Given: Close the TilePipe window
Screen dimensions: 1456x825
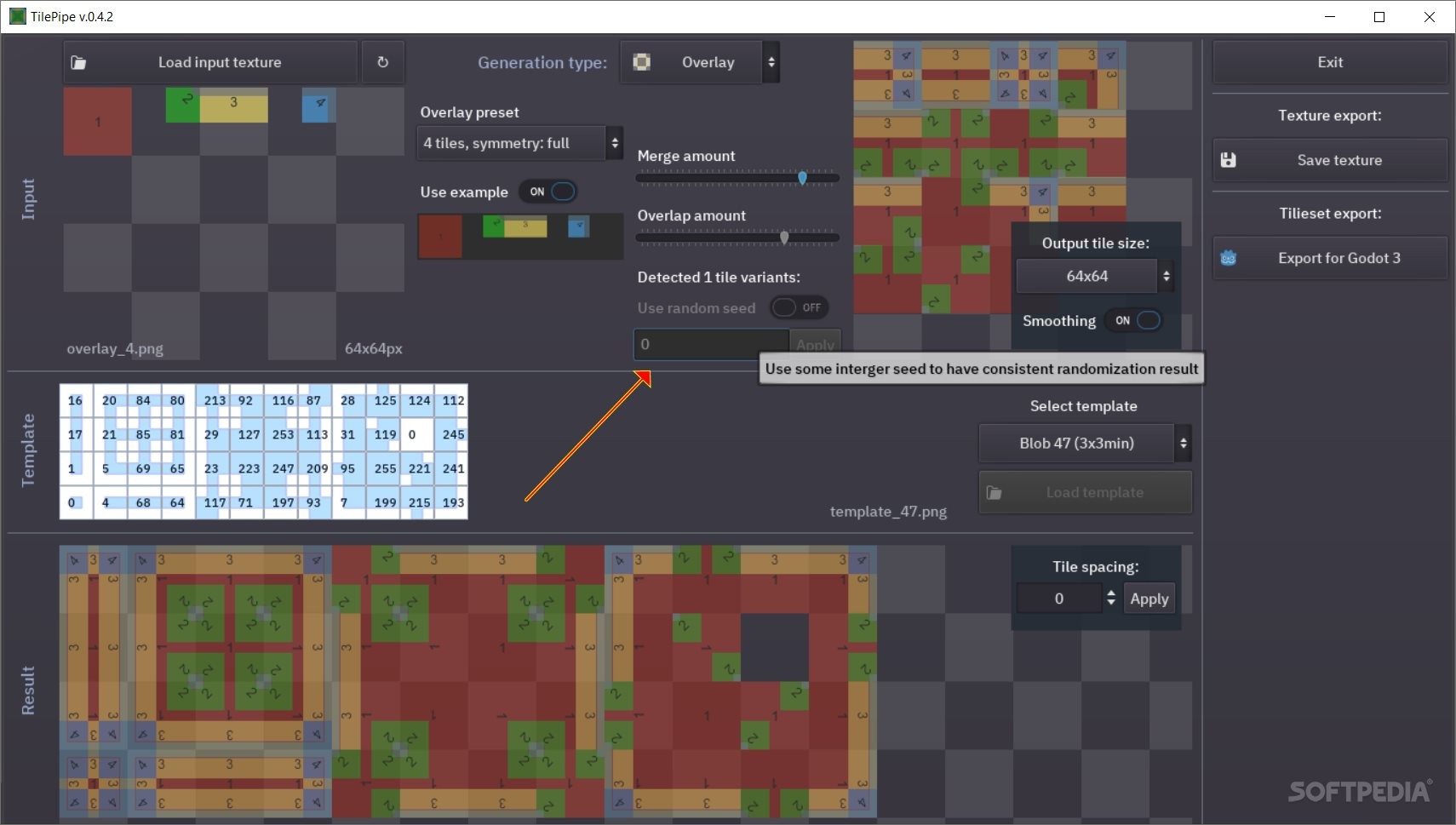Looking at the screenshot, I should 1430,17.
